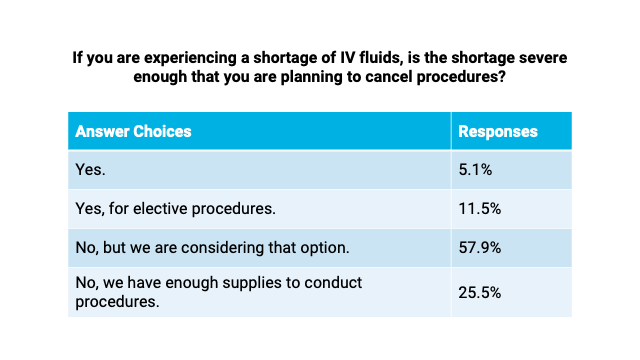Image resolution: width=640 pixels, height=360 pixels.
Task: Click the 'Yes.' answer choice cell
Action: click(x=259, y=169)
